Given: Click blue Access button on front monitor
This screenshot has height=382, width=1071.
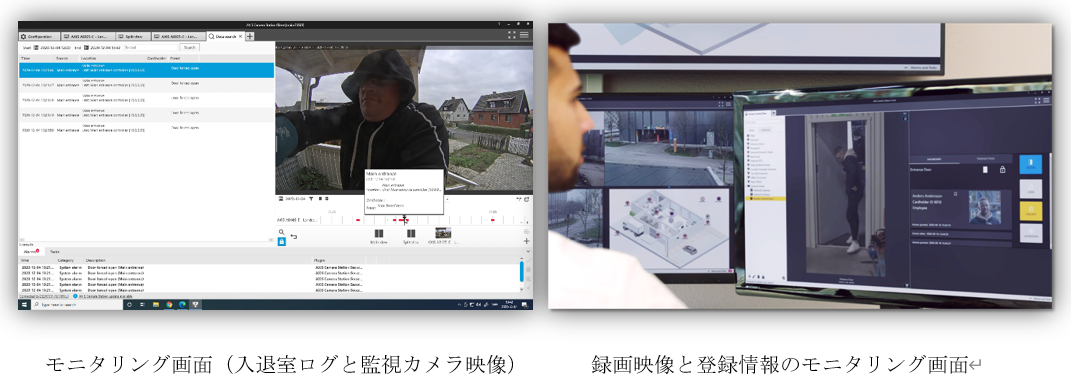Looking at the screenshot, I should coord(1030,165).
